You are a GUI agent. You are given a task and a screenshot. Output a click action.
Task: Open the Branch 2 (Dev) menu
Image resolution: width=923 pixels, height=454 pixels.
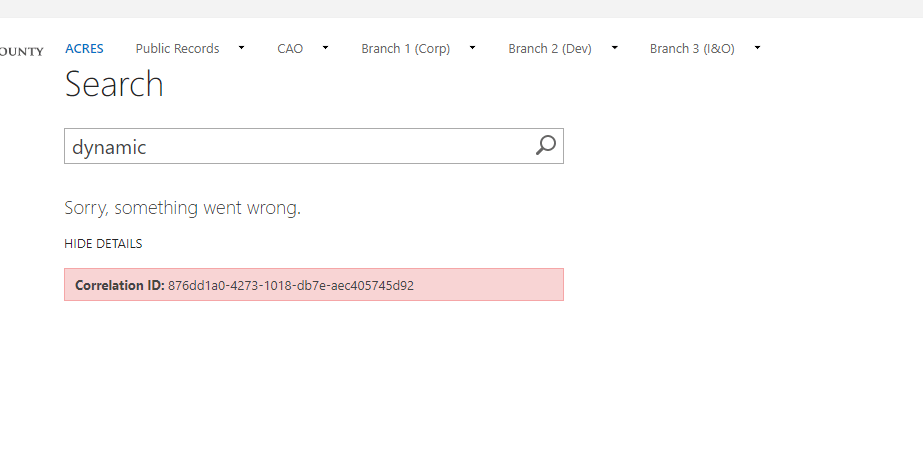pyautogui.click(x=550, y=49)
